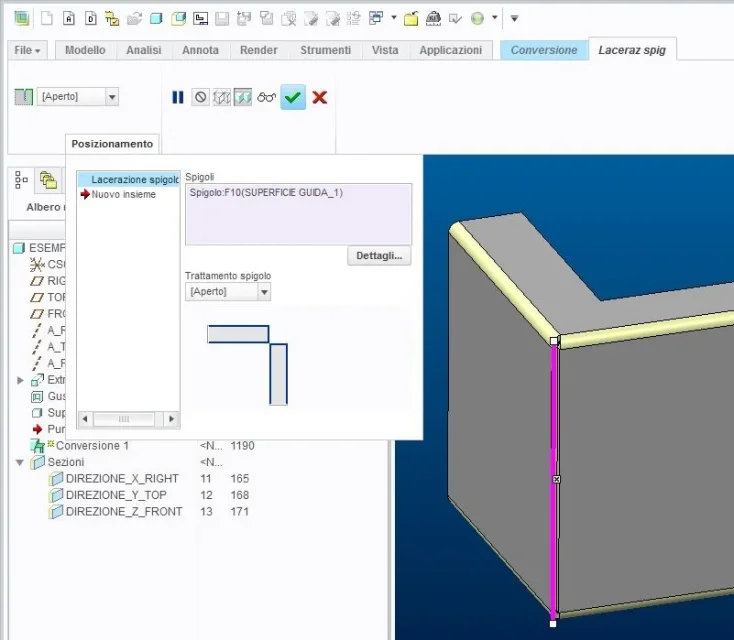Cancel the edge rip with red X
This screenshot has height=640, width=734.
(x=320, y=97)
